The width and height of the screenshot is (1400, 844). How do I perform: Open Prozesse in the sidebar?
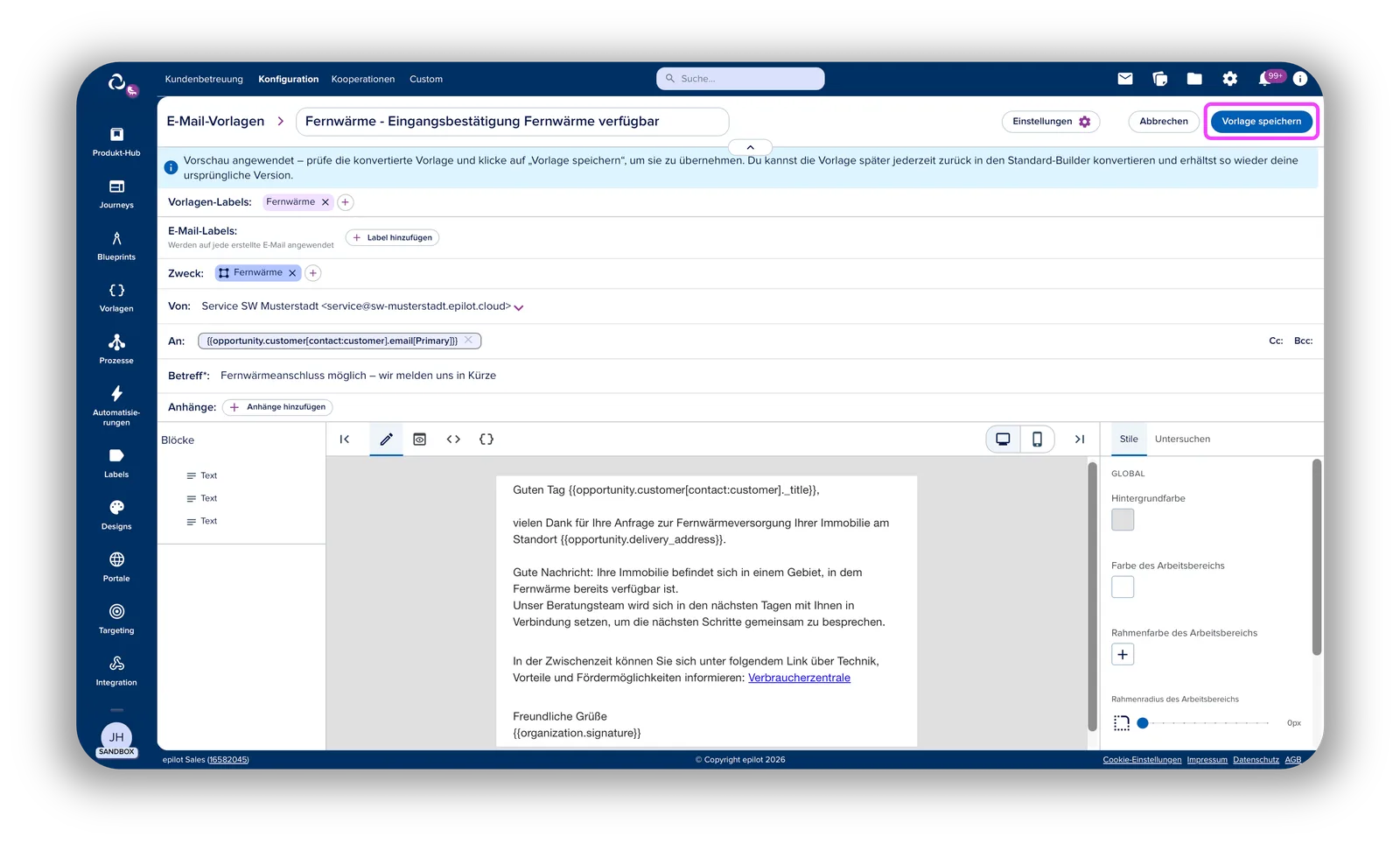pyautogui.click(x=116, y=349)
